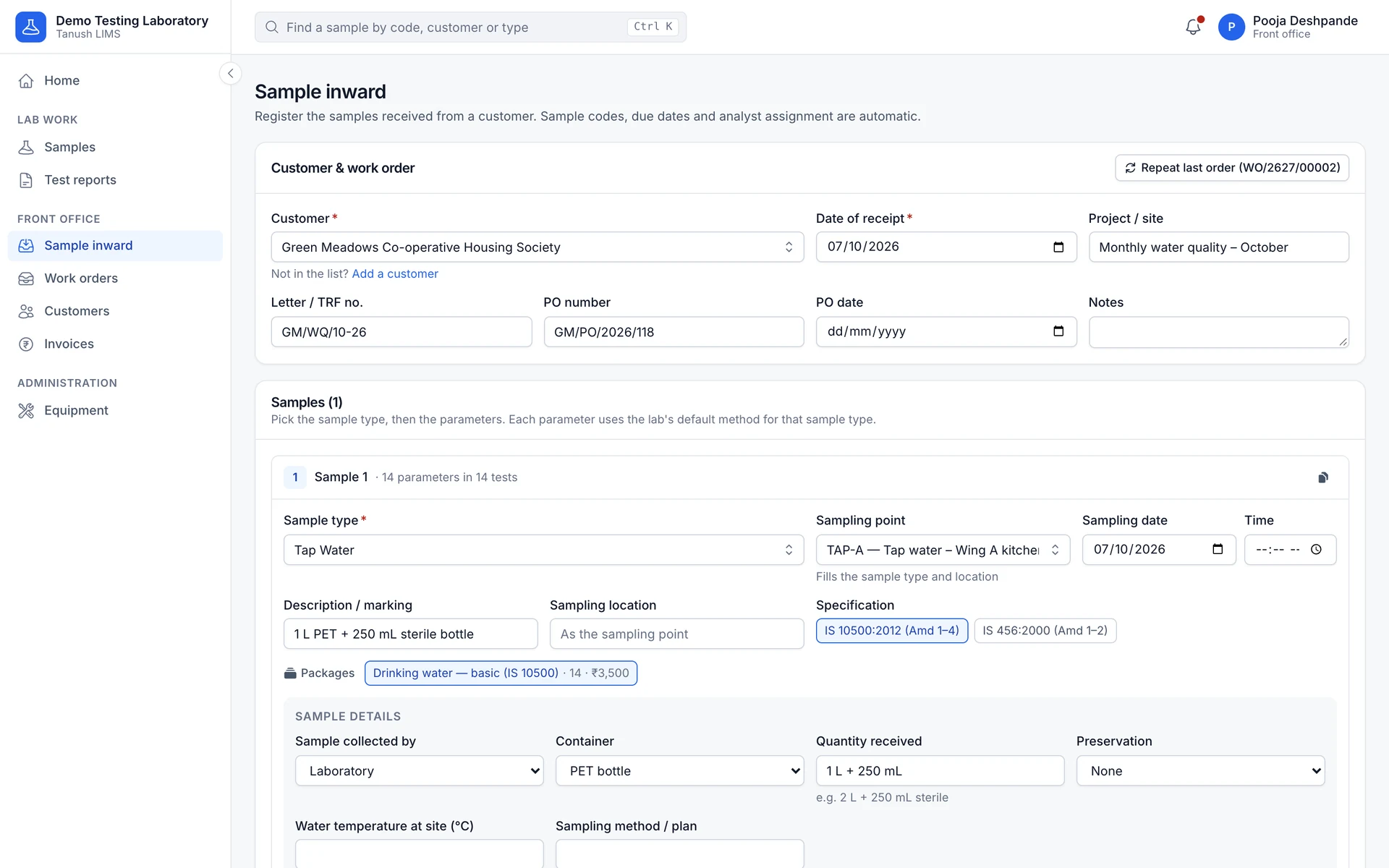Screen dimensions: 1389x868
Task: Open the Invoices page
Action: 116,344
